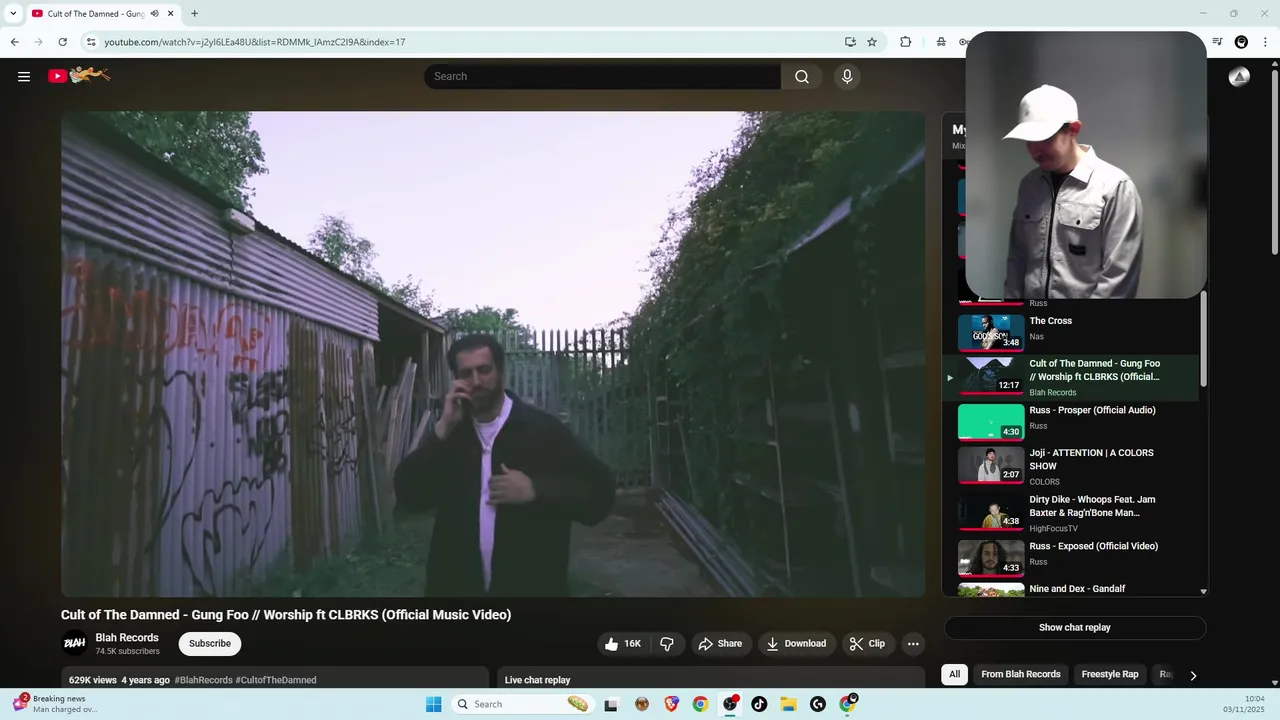Open browser extensions puzzle icon
This screenshot has width=1280, height=720.
click(x=905, y=42)
